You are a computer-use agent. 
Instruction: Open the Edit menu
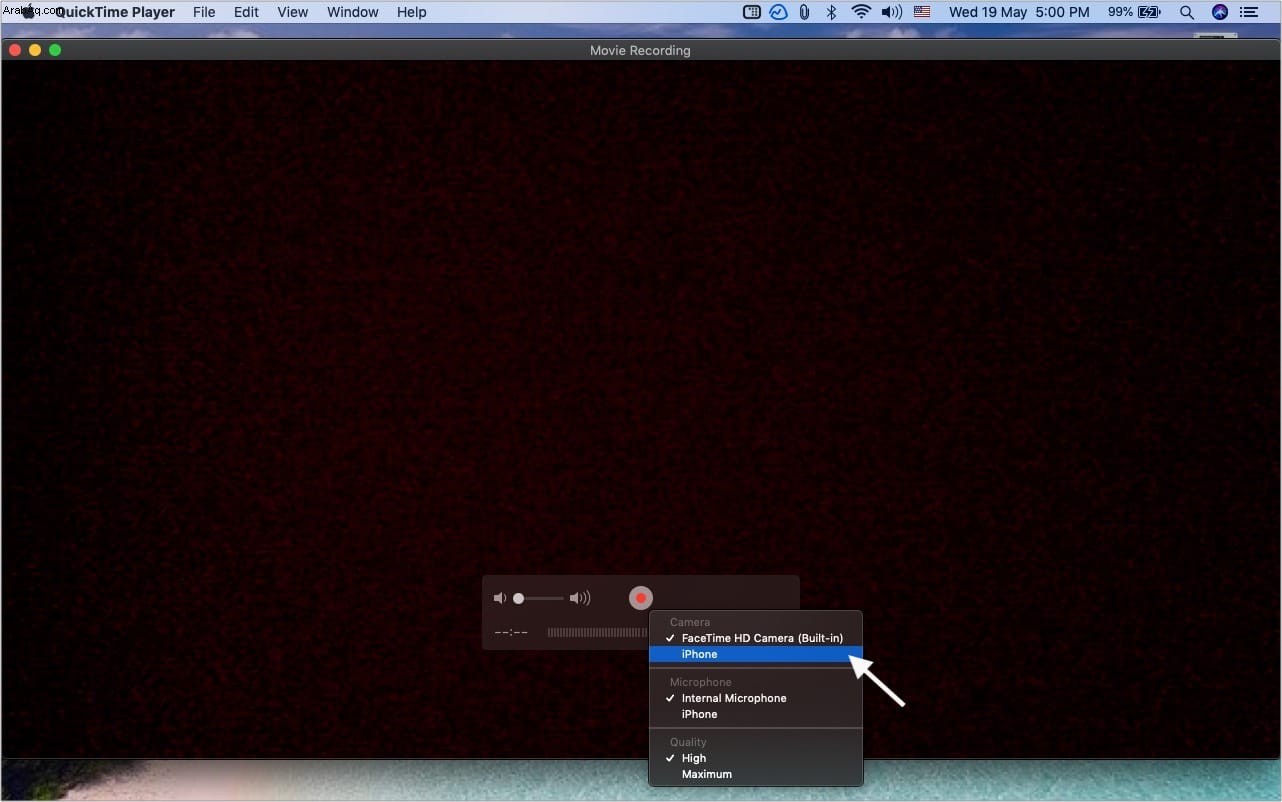(x=246, y=12)
